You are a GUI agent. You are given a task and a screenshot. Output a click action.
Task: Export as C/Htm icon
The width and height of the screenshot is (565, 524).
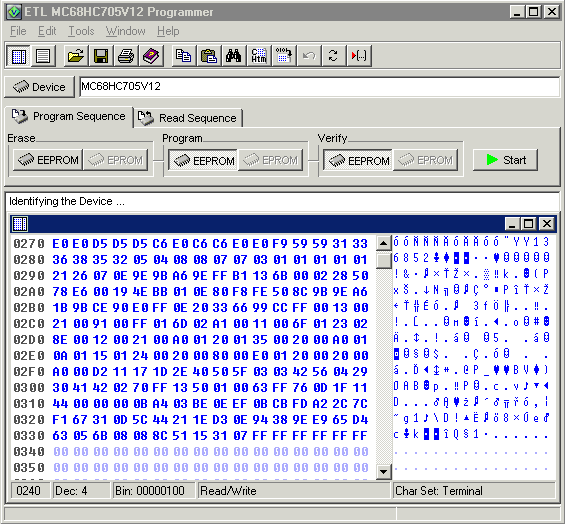point(259,56)
